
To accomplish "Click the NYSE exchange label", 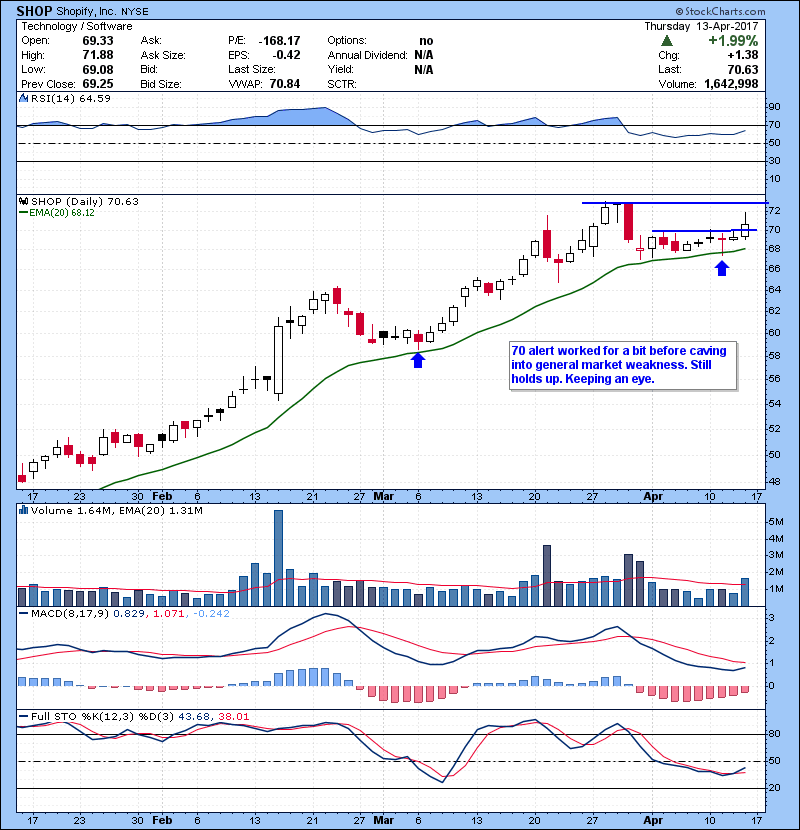I will click(135, 12).
